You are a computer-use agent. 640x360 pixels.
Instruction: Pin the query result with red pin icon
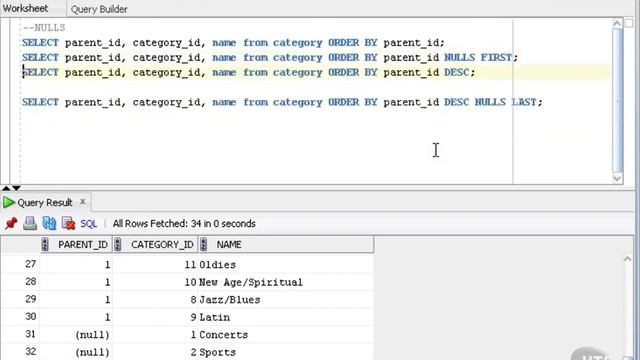coord(11,223)
